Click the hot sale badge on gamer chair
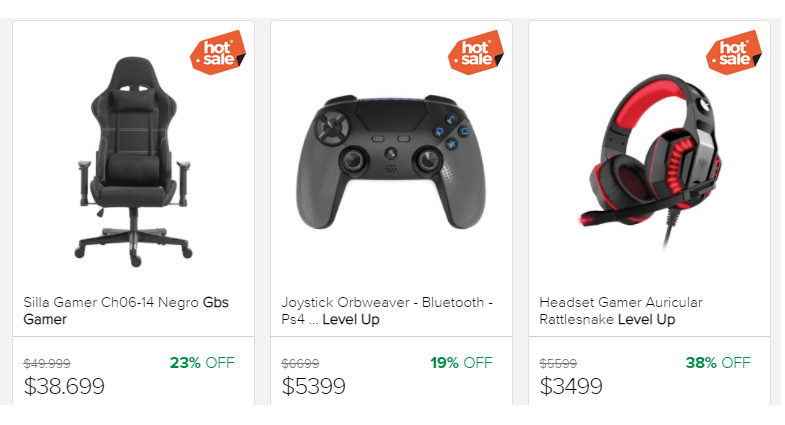Image resolution: width=785 pixels, height=425 pixels. point(217,51)
